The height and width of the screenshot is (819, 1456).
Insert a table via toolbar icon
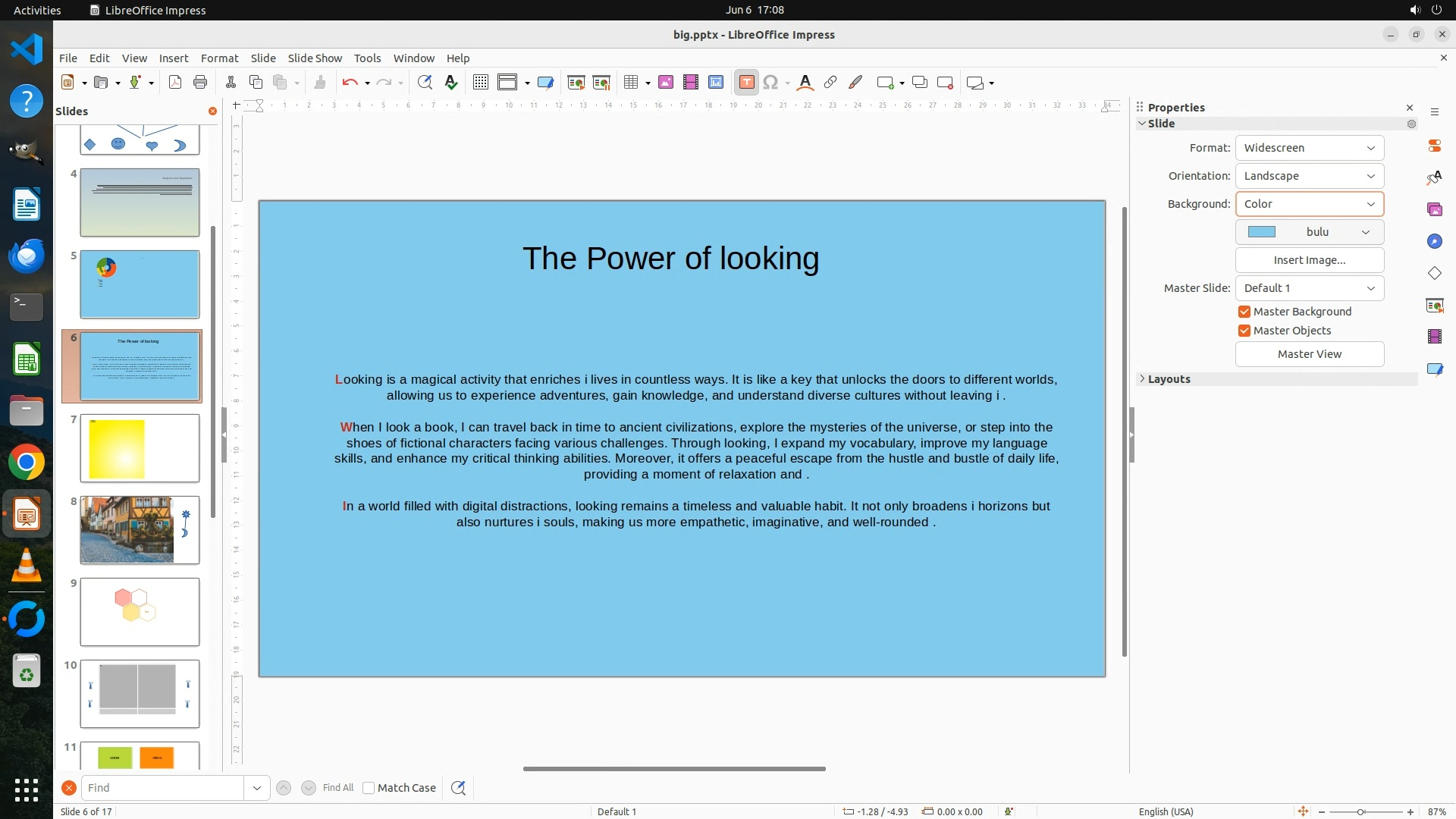click(x=630, y=83)
